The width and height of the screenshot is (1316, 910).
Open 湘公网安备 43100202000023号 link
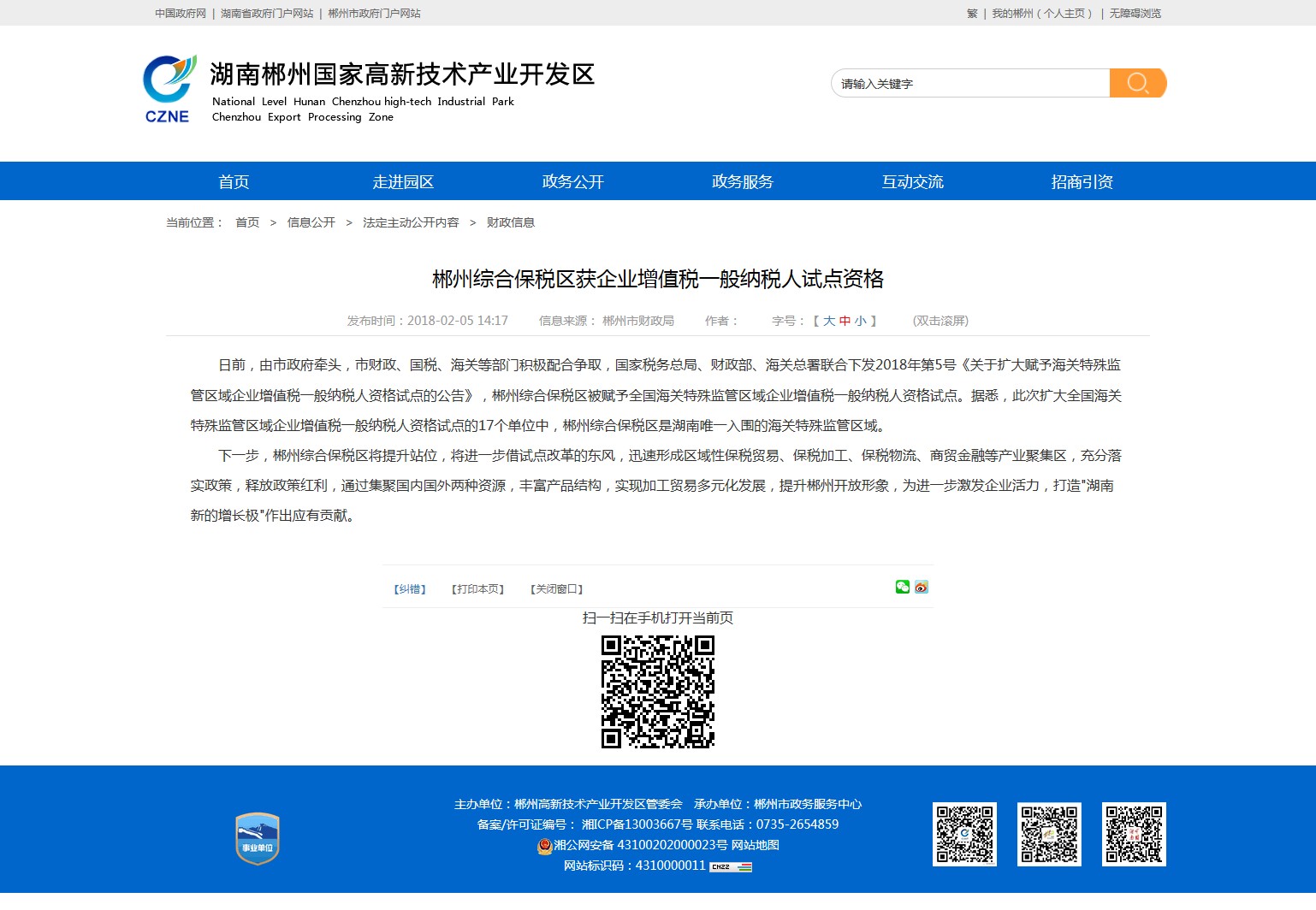641,845
